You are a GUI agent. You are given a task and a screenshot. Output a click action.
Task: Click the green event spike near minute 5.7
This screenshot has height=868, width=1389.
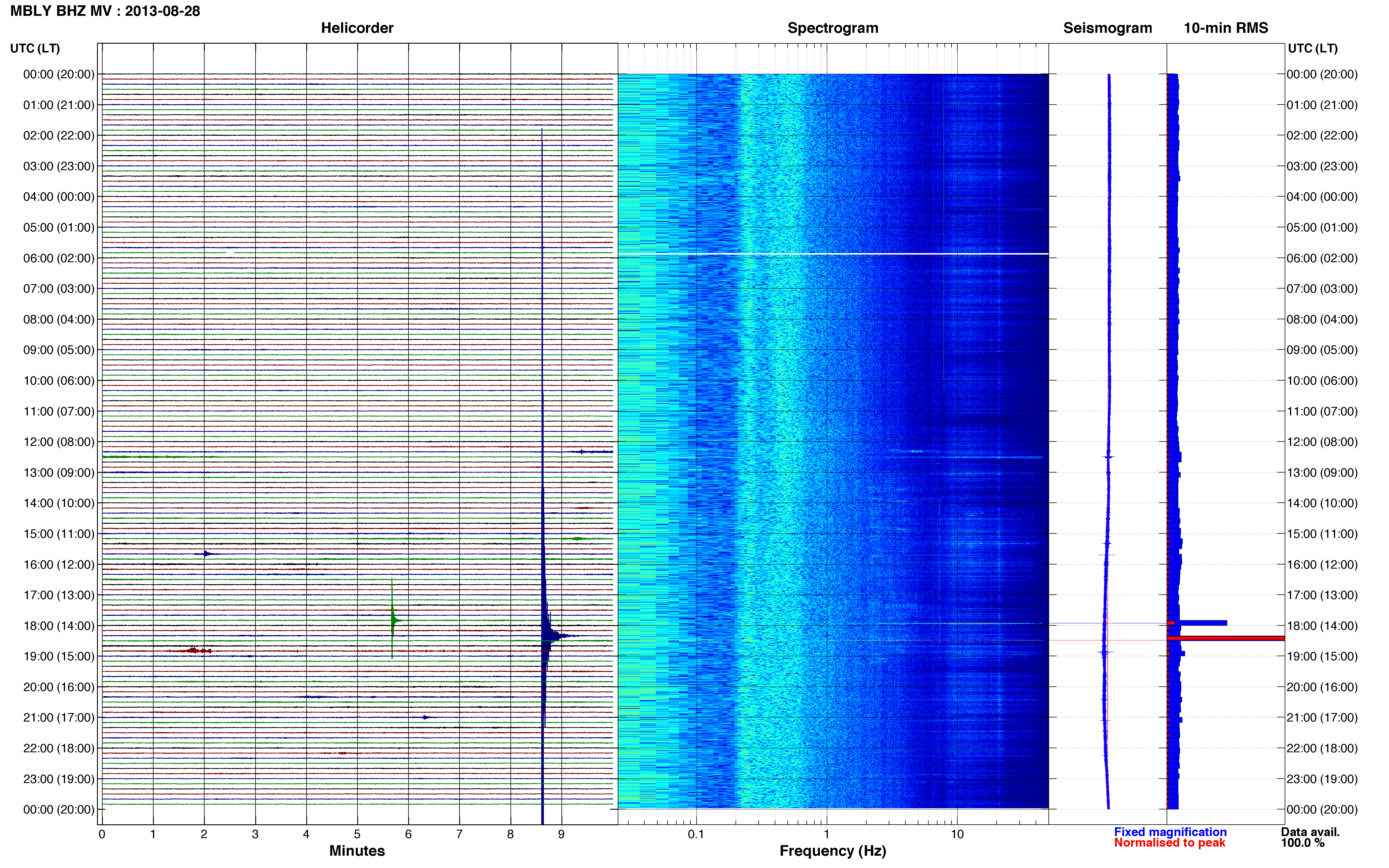tap(393, 619)
